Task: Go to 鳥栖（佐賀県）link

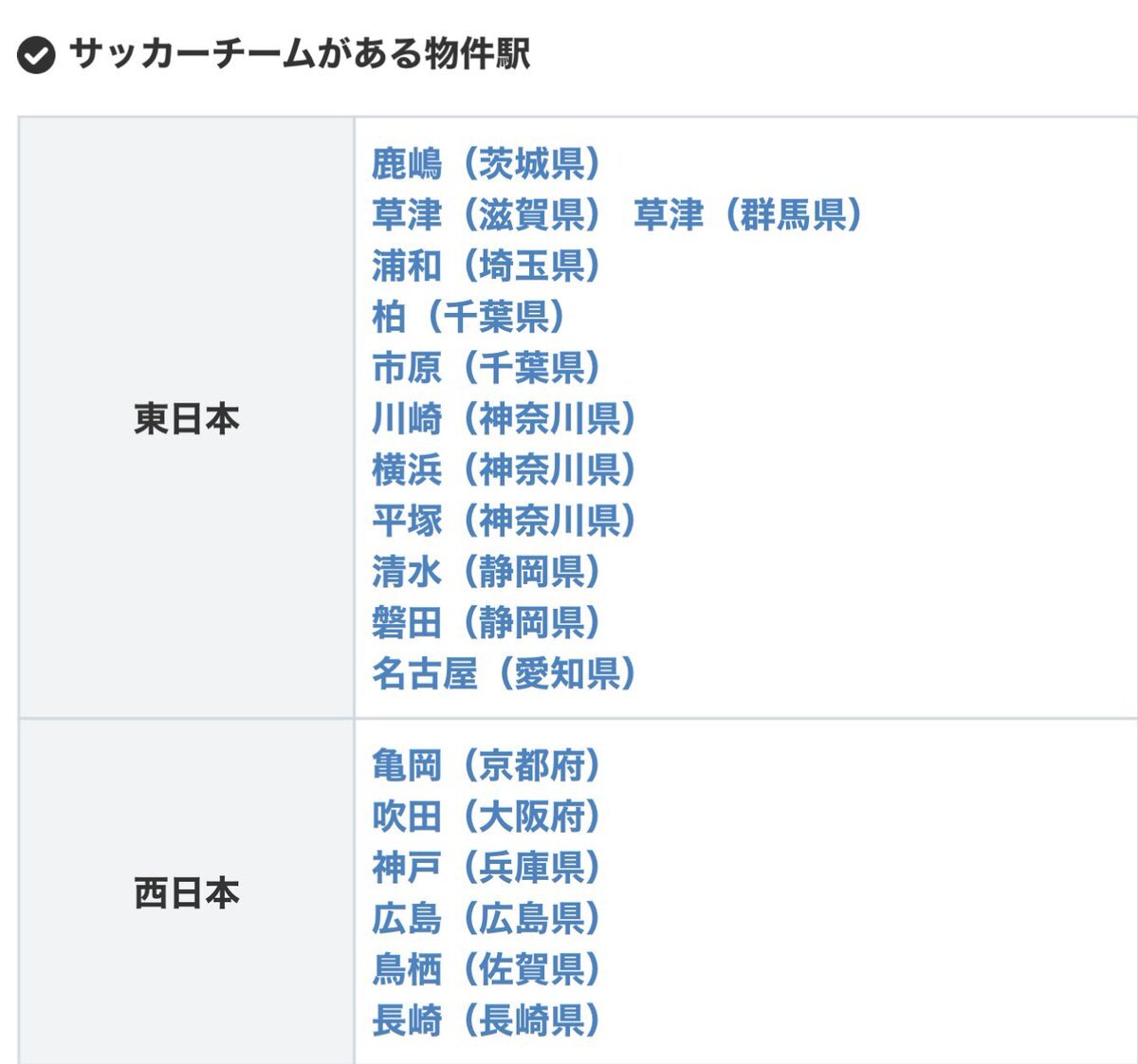Action: [x=486, y=970]
